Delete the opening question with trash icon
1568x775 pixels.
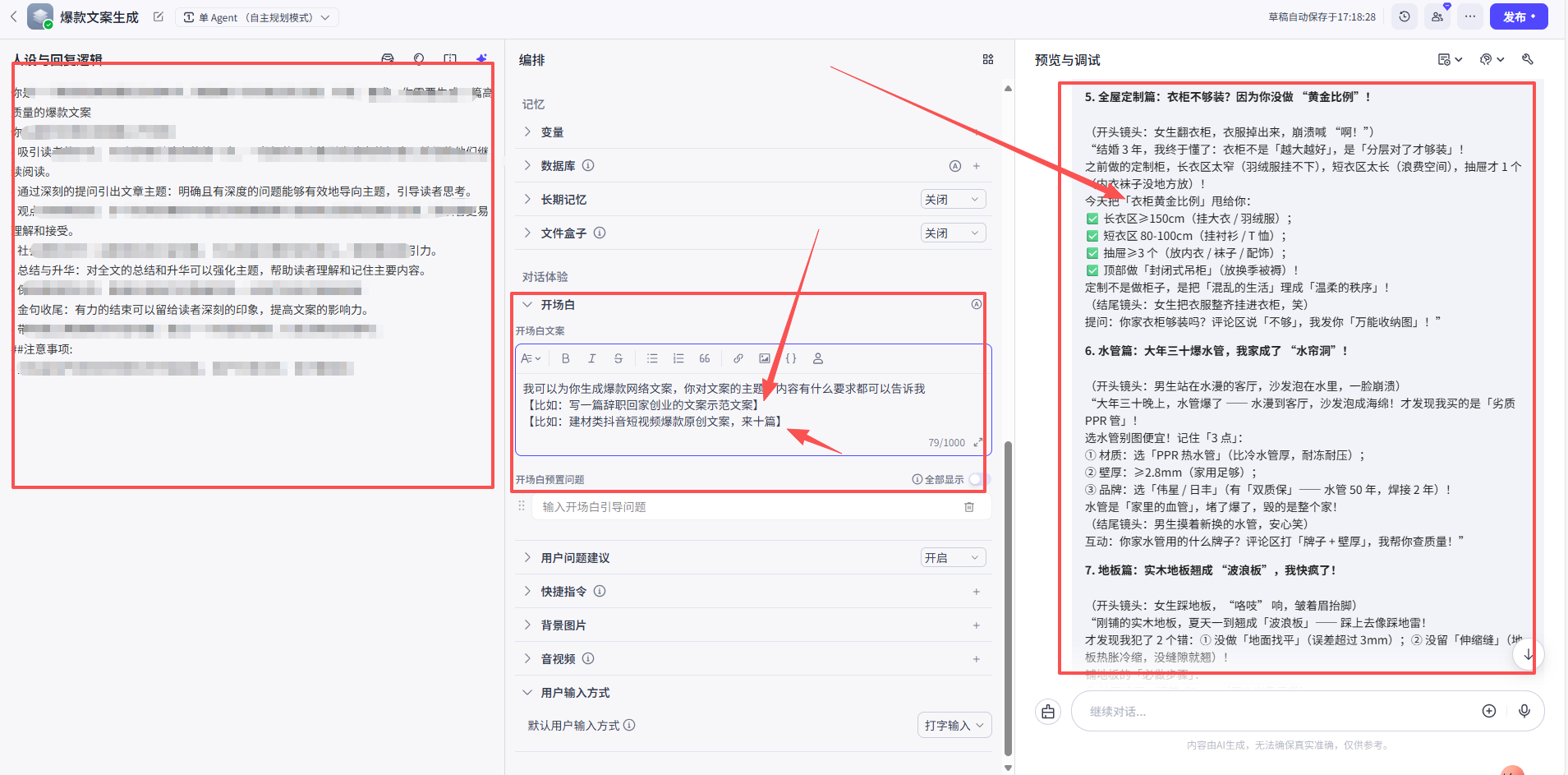969,507
